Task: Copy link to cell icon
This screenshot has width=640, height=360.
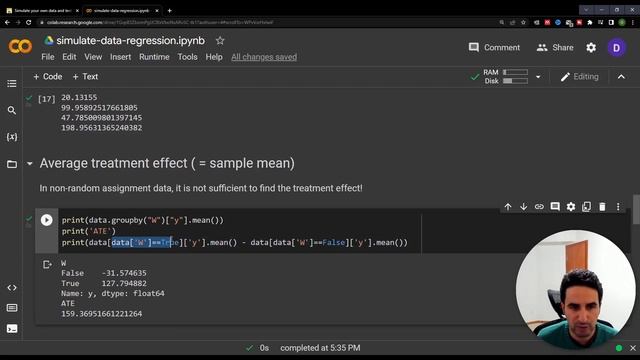Action: pyautogui.click(x=539, y=207)
